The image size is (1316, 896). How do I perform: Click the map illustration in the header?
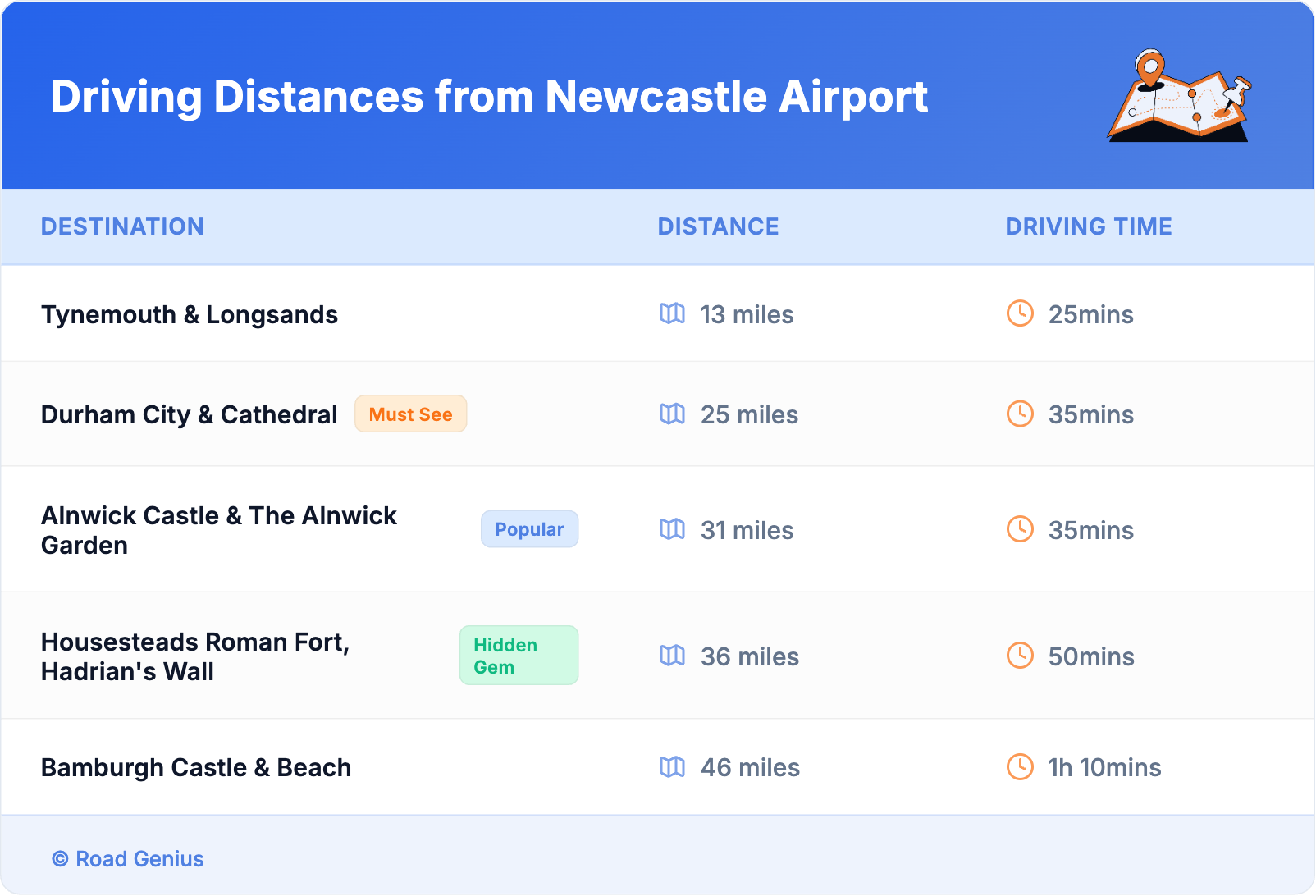point(1179,96)
